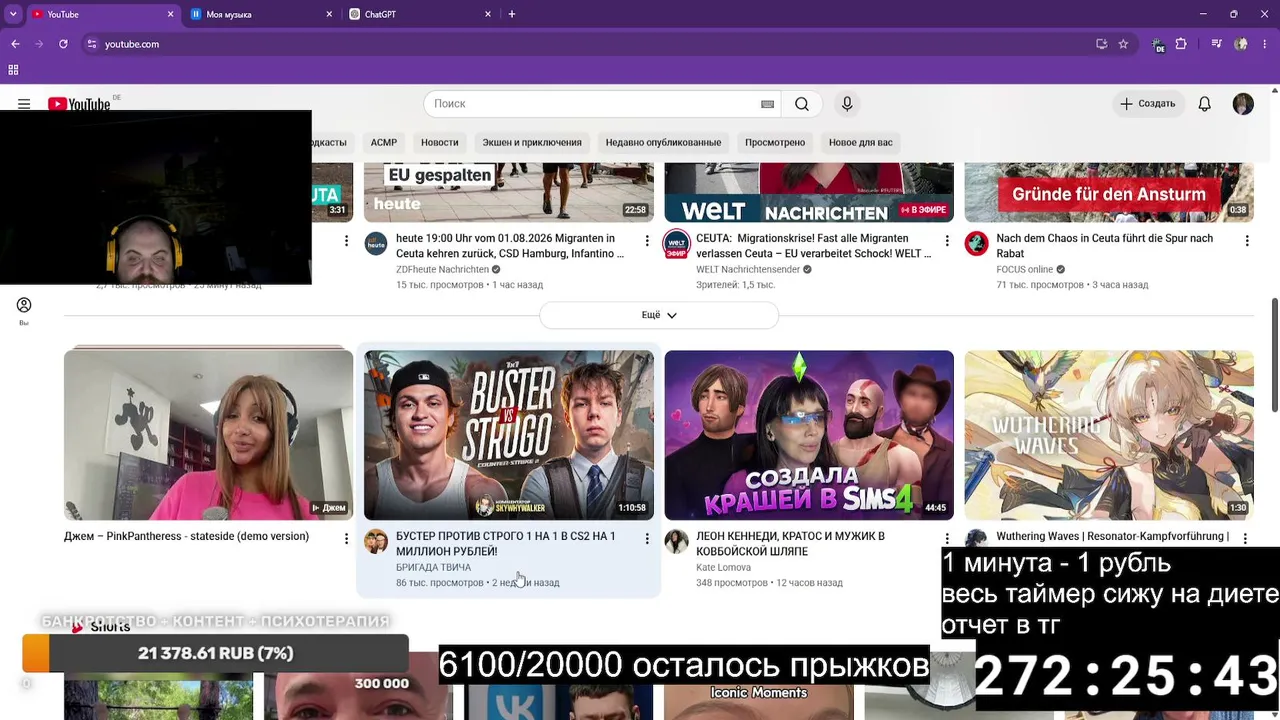Switch to the ChatGPT browser tab
The image size is (1280, 720).
click(x=420, y=14)
